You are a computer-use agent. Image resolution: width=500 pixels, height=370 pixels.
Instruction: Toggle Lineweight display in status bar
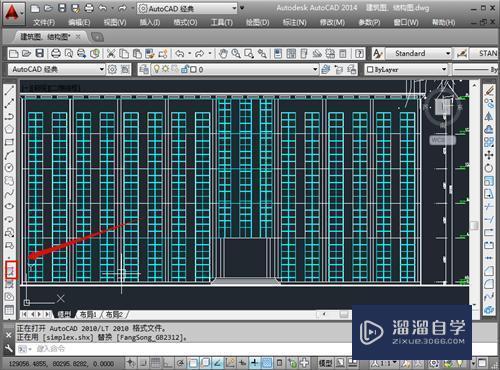click(x=267, y=363)
